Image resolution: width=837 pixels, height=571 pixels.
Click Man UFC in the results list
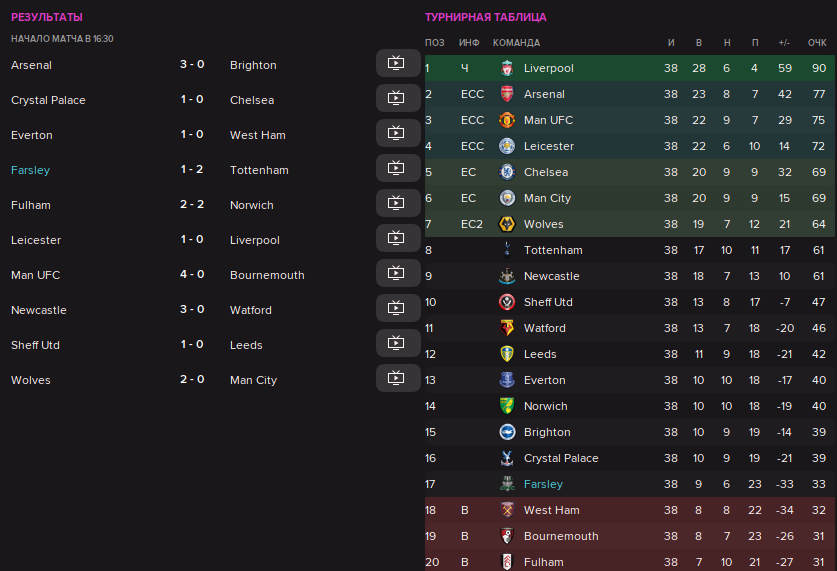[x=36, y=275]
